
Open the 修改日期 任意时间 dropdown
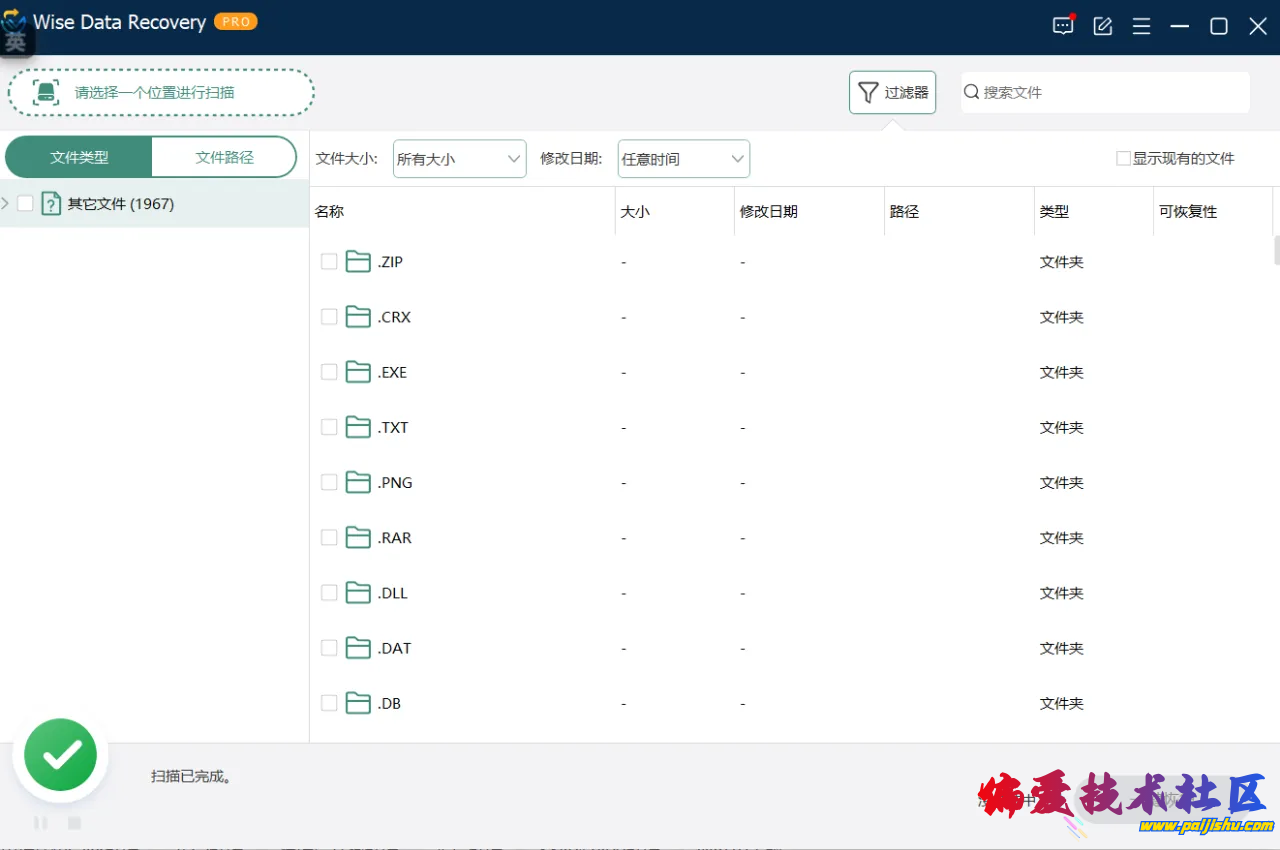683,159
